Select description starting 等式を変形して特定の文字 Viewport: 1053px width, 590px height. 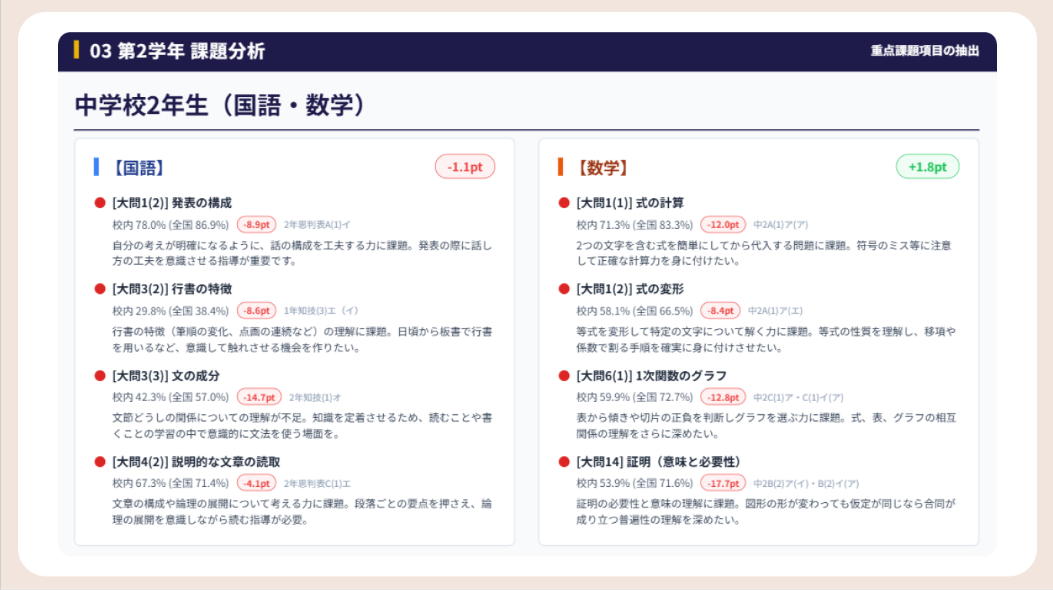click(x=766, y=340)
